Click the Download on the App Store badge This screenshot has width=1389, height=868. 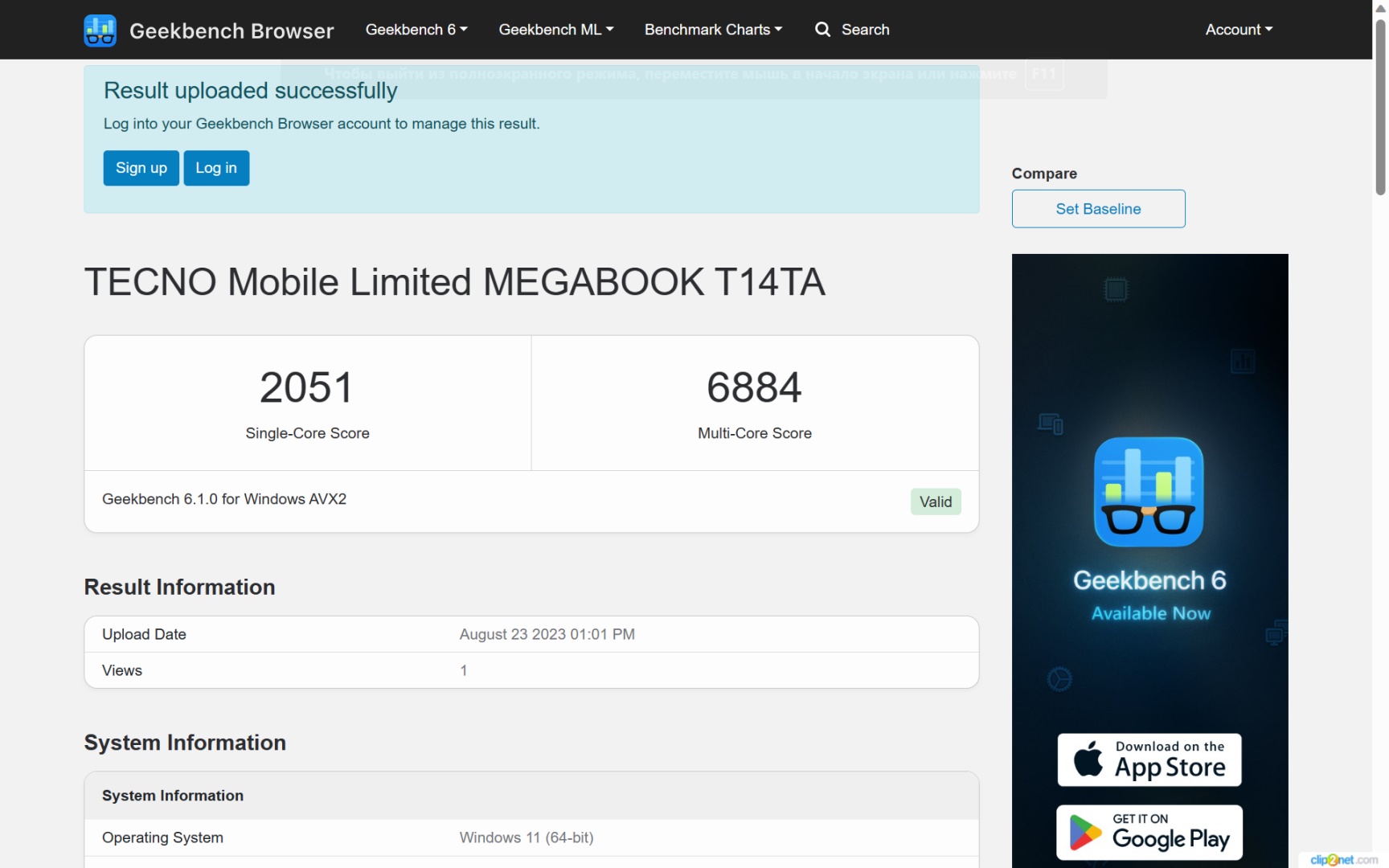[x=1149, y=759]
